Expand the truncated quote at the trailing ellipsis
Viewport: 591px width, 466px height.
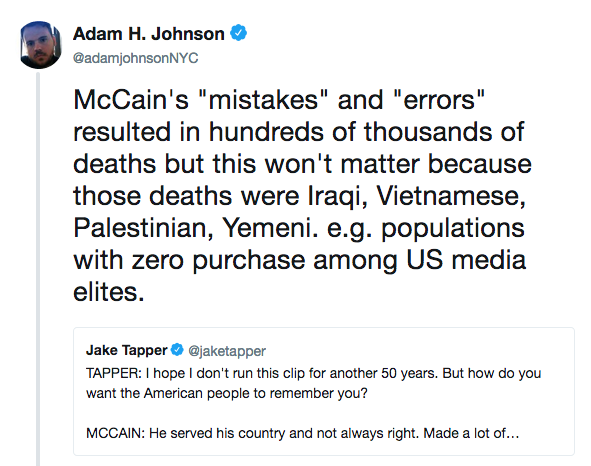(512, 434)
